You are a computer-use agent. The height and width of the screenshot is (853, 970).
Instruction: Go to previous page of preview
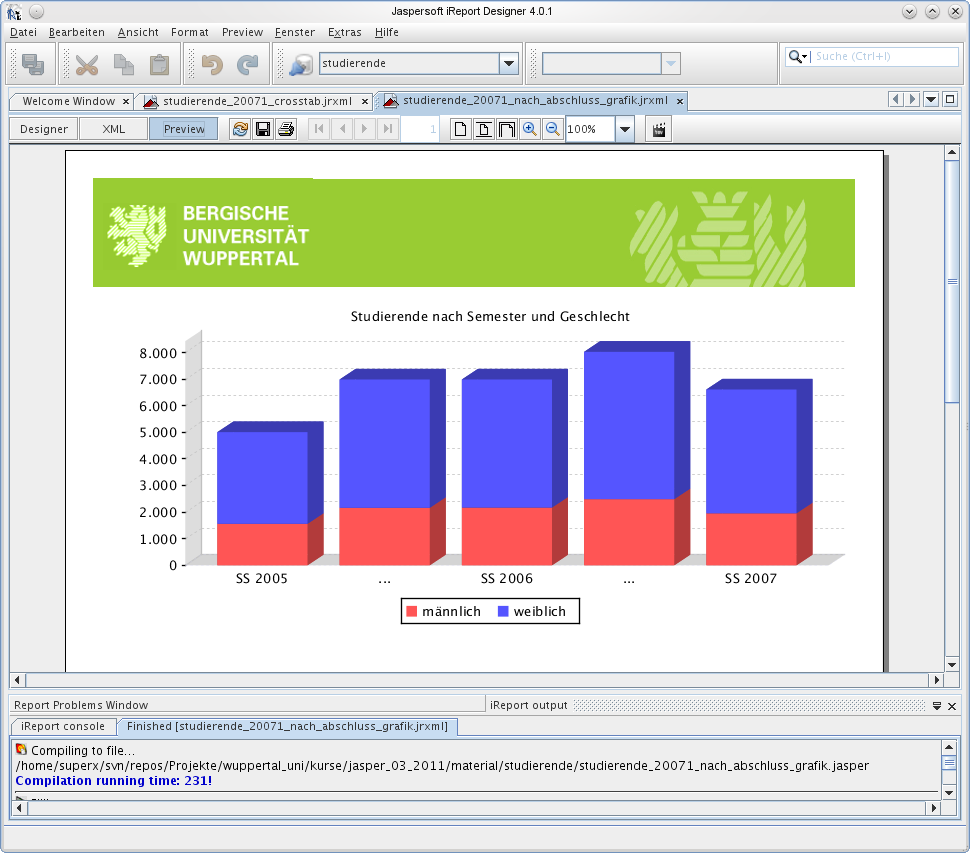point(342,129)
